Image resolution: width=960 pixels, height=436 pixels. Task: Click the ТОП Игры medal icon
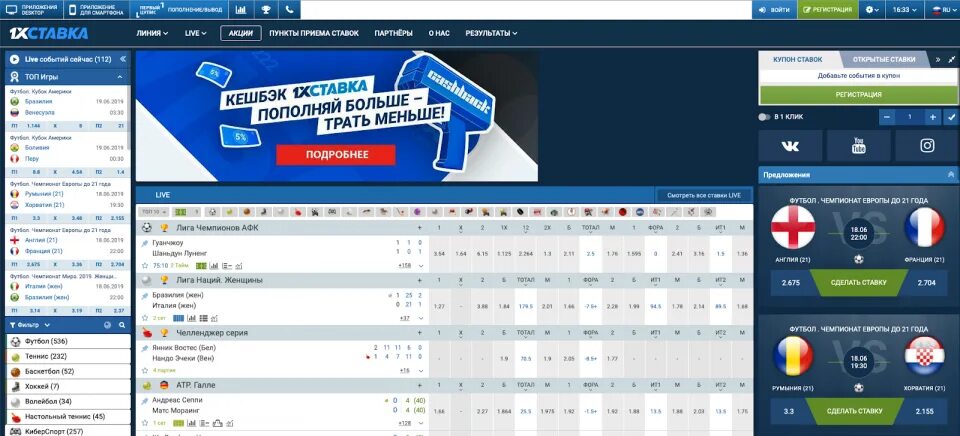(x=14, y=77)
